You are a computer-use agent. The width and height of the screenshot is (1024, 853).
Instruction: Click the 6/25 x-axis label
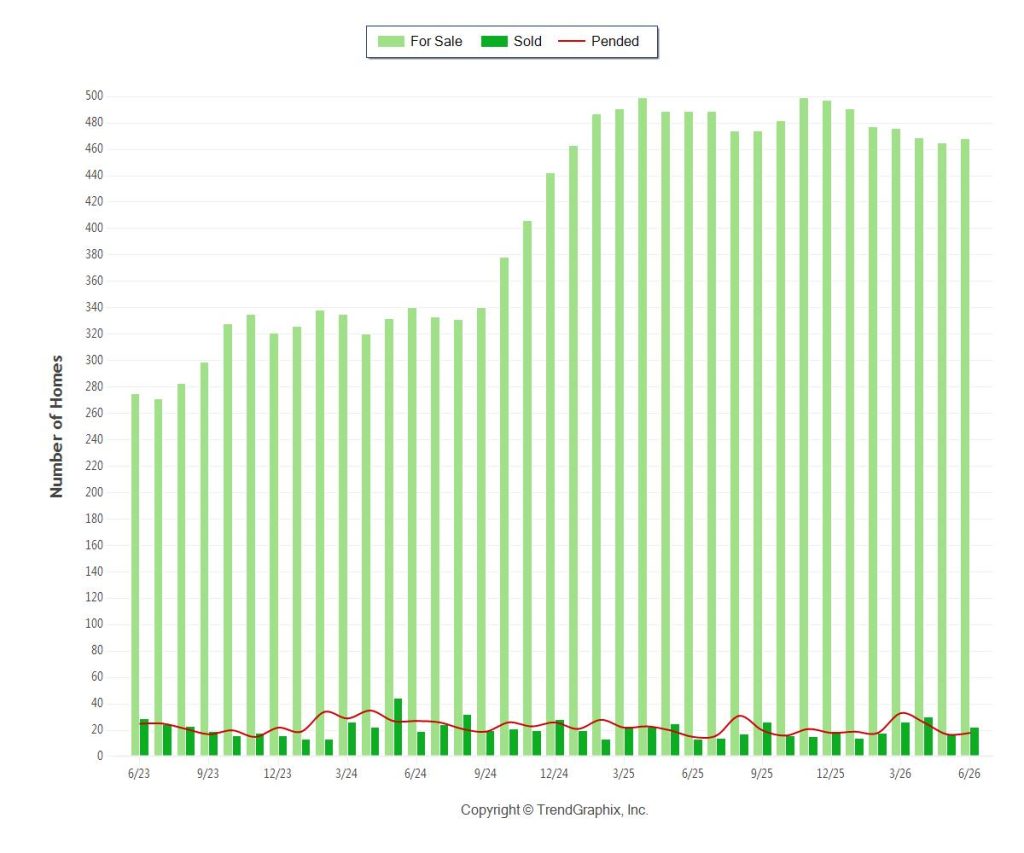click(693, 773)
